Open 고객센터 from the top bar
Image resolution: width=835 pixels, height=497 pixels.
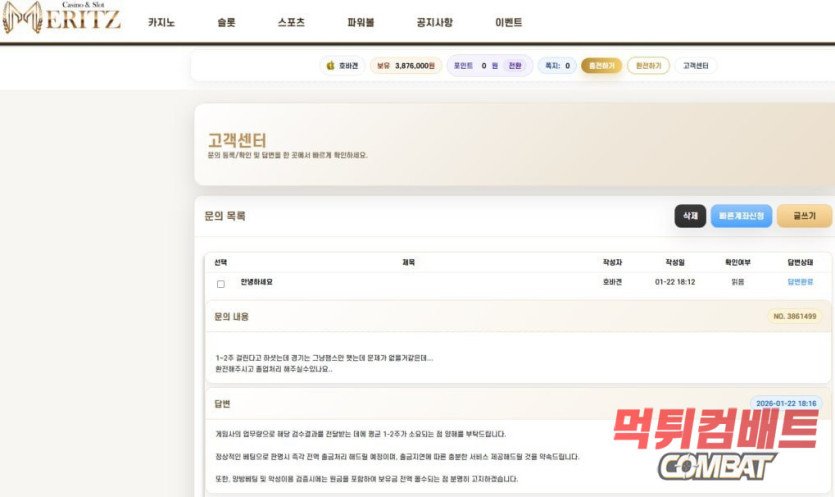[695, 66]
